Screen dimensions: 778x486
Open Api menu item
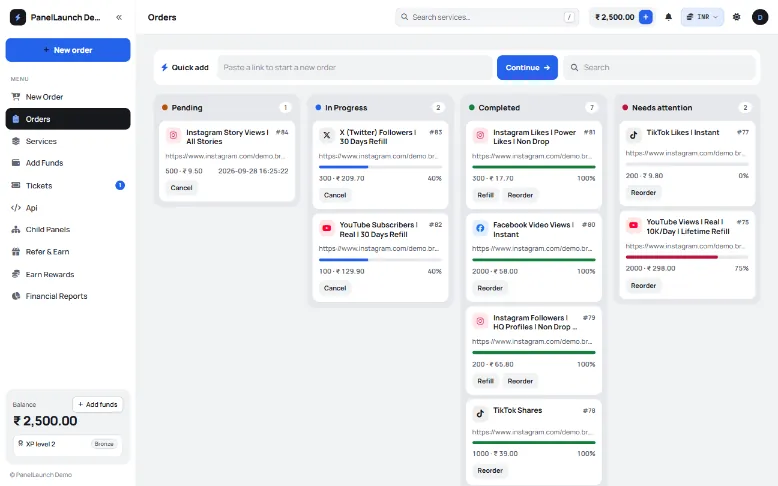pos(68,208)
